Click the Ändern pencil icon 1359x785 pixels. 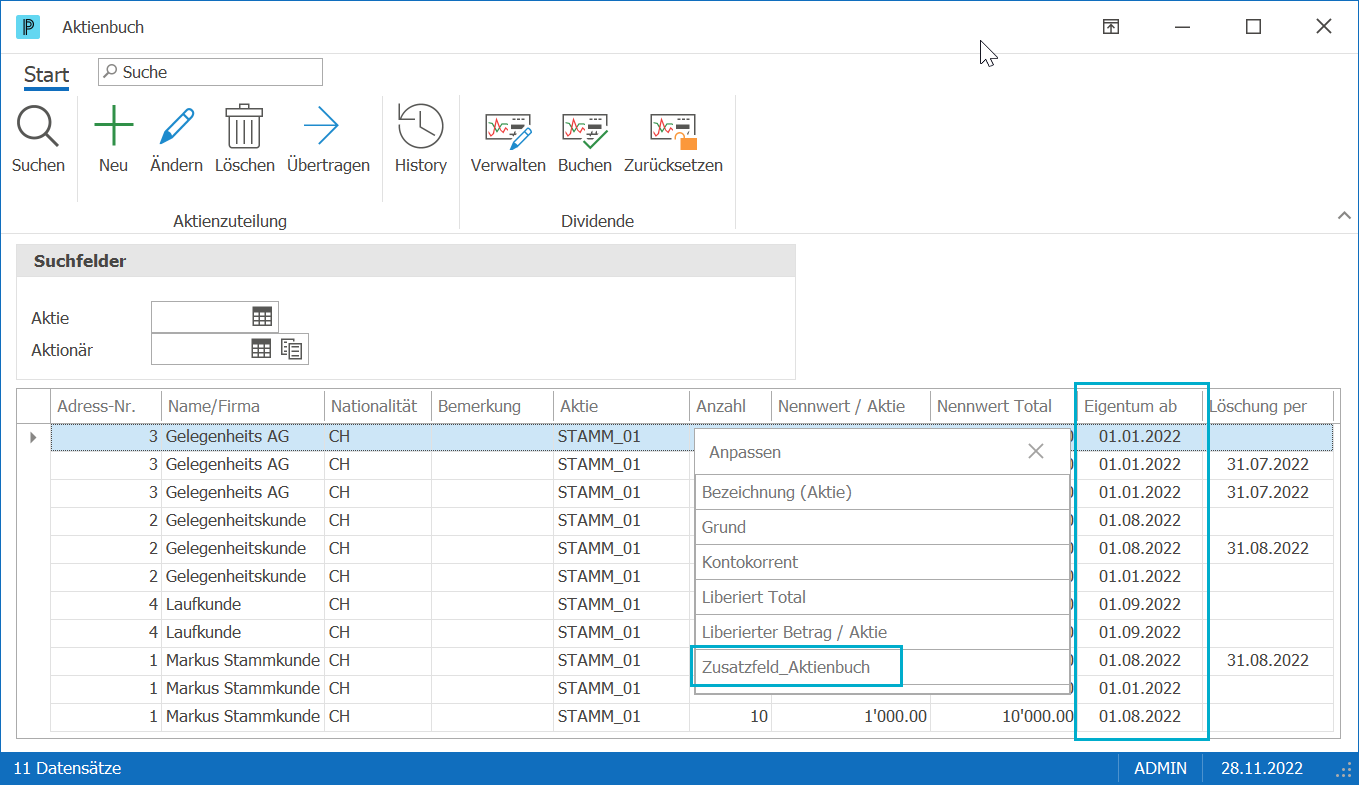coord(176,128)
